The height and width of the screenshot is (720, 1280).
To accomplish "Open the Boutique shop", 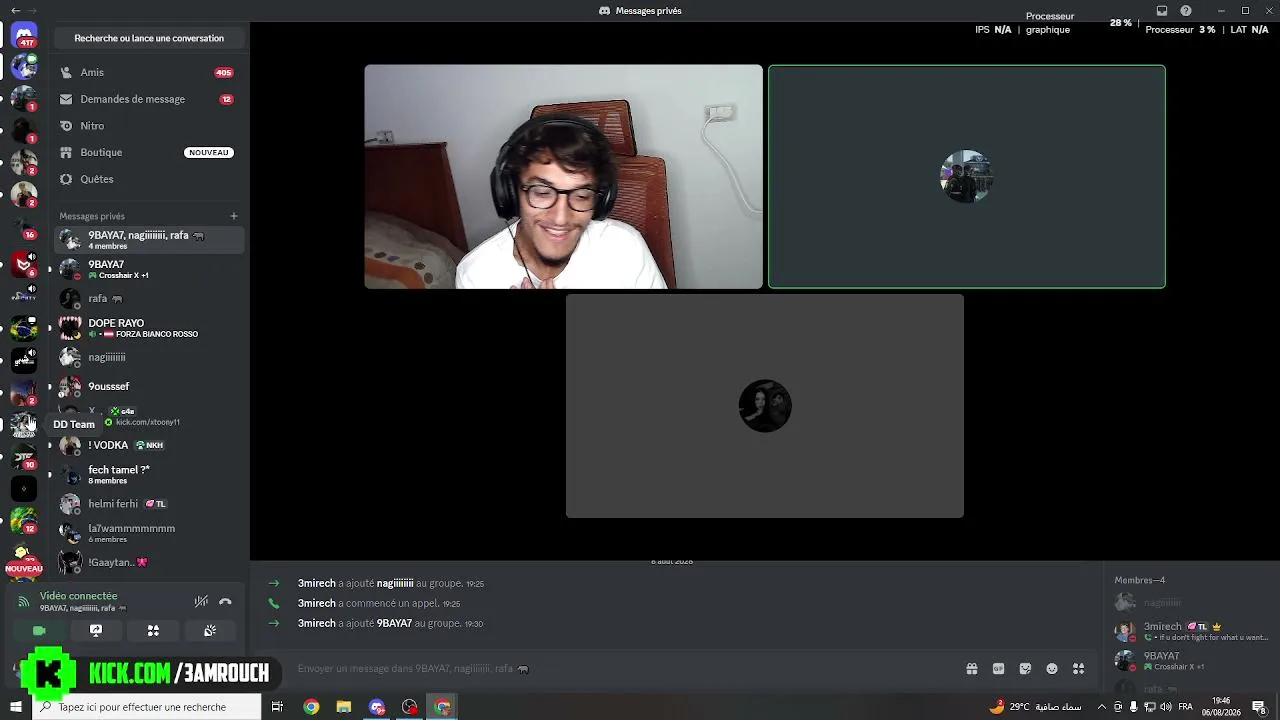I will pyautogui.click(x=149, y=152).
